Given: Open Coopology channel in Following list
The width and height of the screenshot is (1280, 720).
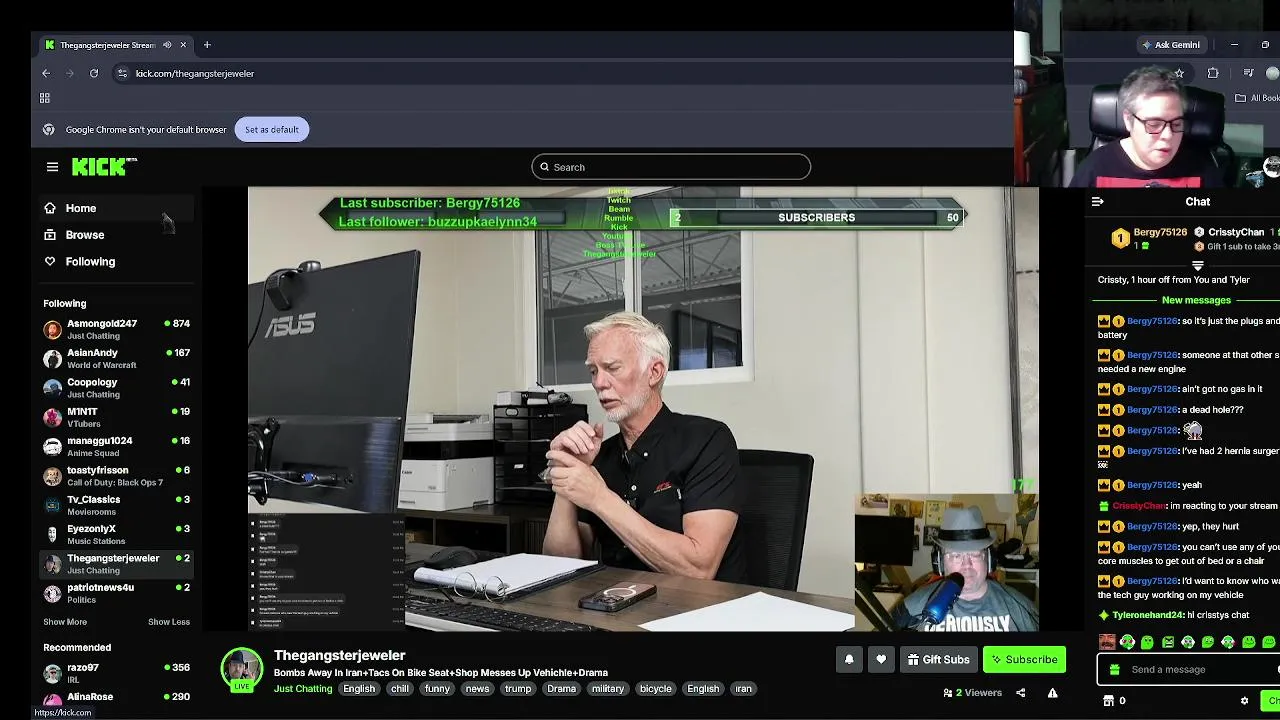Looking at the screenshot, I should pyautogui.click(x=116, y=388).
